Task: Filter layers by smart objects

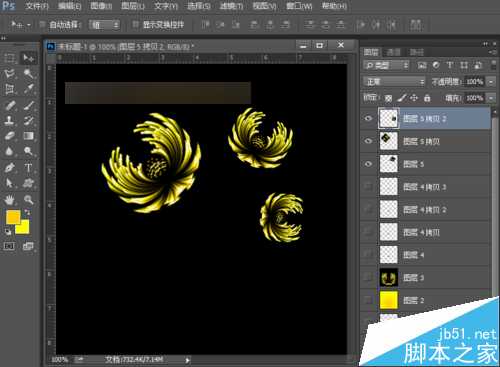Action: coord(478,65)
